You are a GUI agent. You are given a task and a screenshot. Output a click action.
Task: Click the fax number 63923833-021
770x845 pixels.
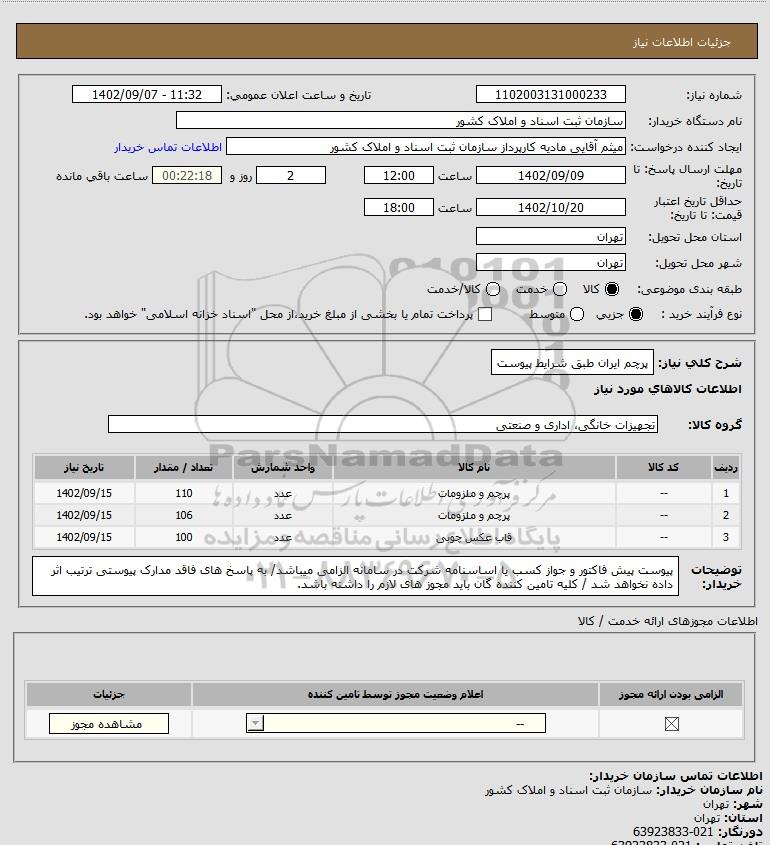[x=672, y=832]
